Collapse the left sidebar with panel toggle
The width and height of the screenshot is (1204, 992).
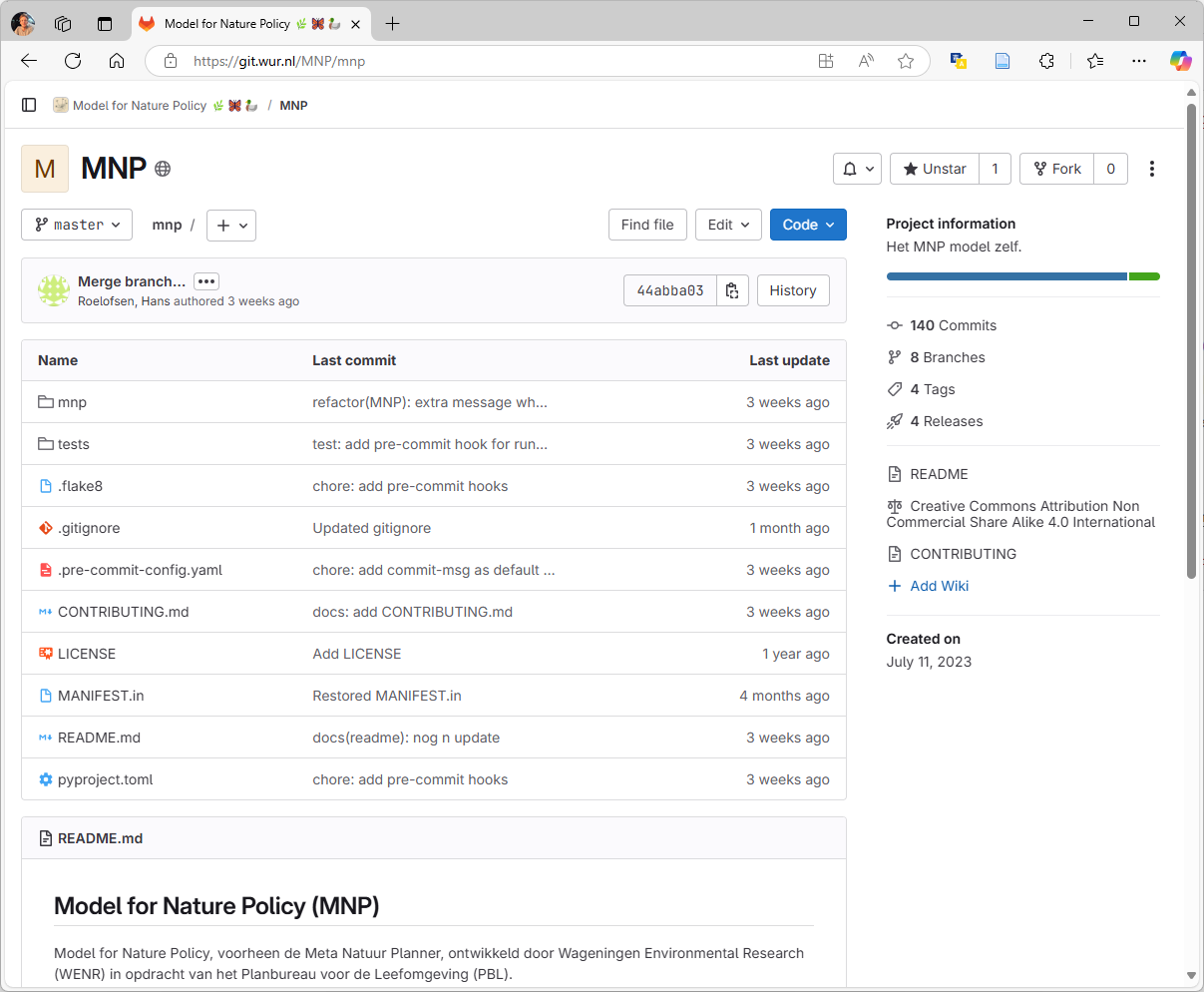29,105
